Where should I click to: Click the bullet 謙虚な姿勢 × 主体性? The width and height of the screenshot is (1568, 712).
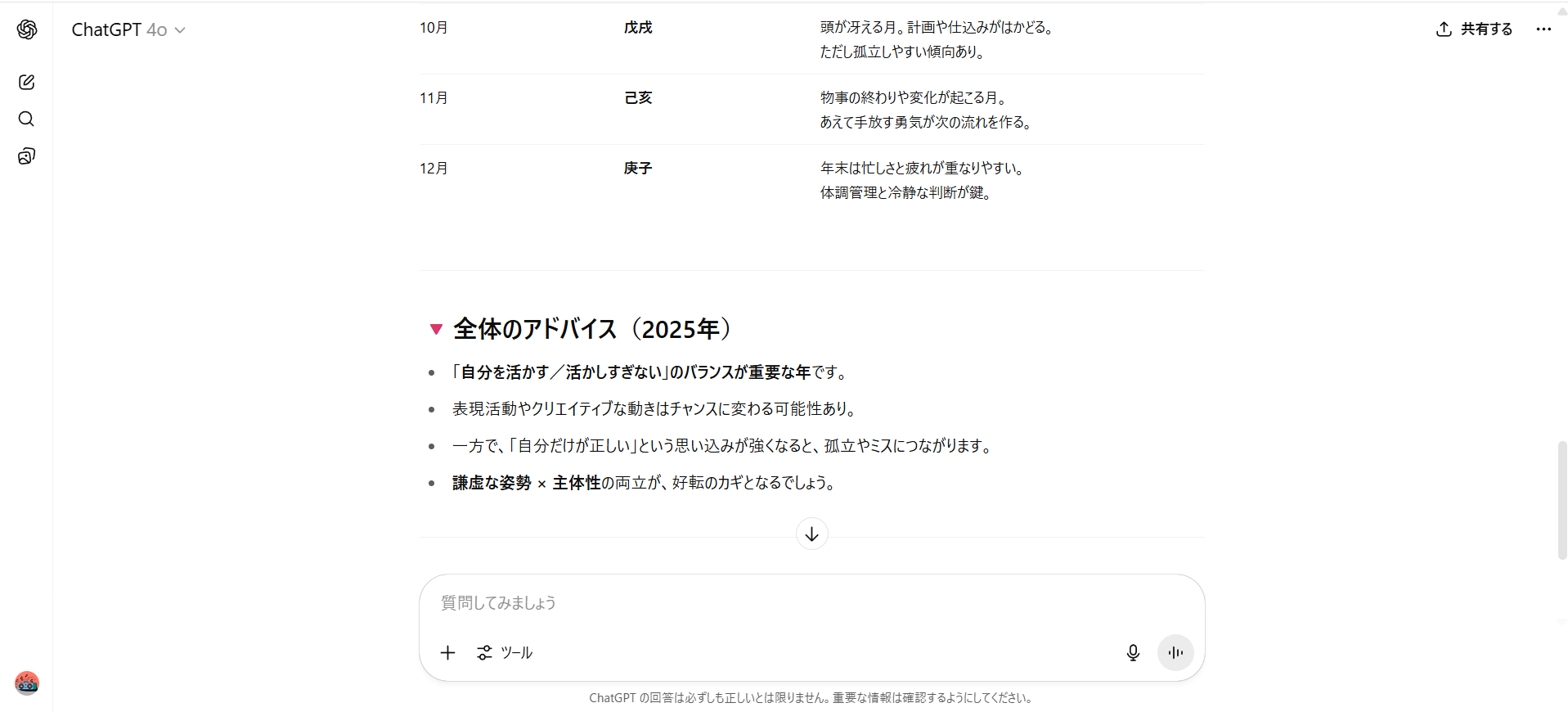click(645, 483)
